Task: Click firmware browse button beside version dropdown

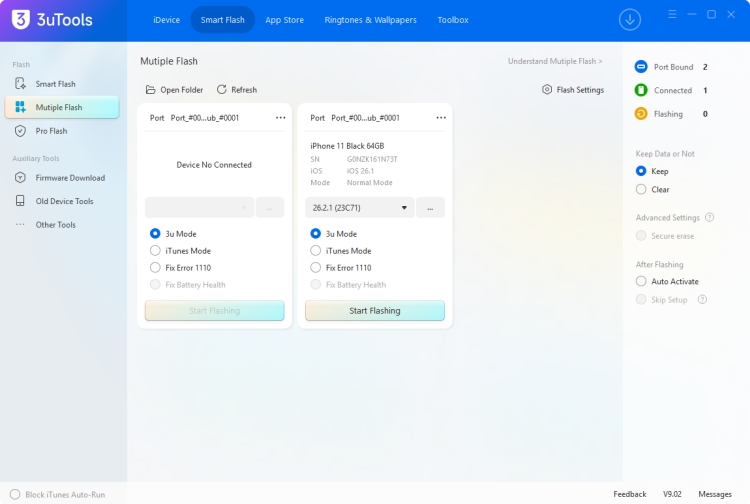Action: pos(430,208)
